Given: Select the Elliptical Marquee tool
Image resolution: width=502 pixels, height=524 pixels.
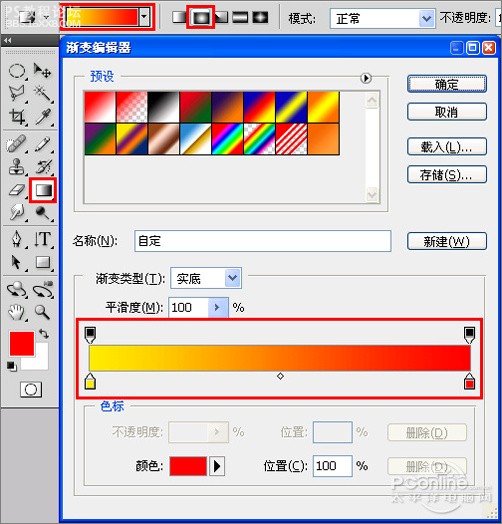Looking at the screenshot, I should [17, 71].
